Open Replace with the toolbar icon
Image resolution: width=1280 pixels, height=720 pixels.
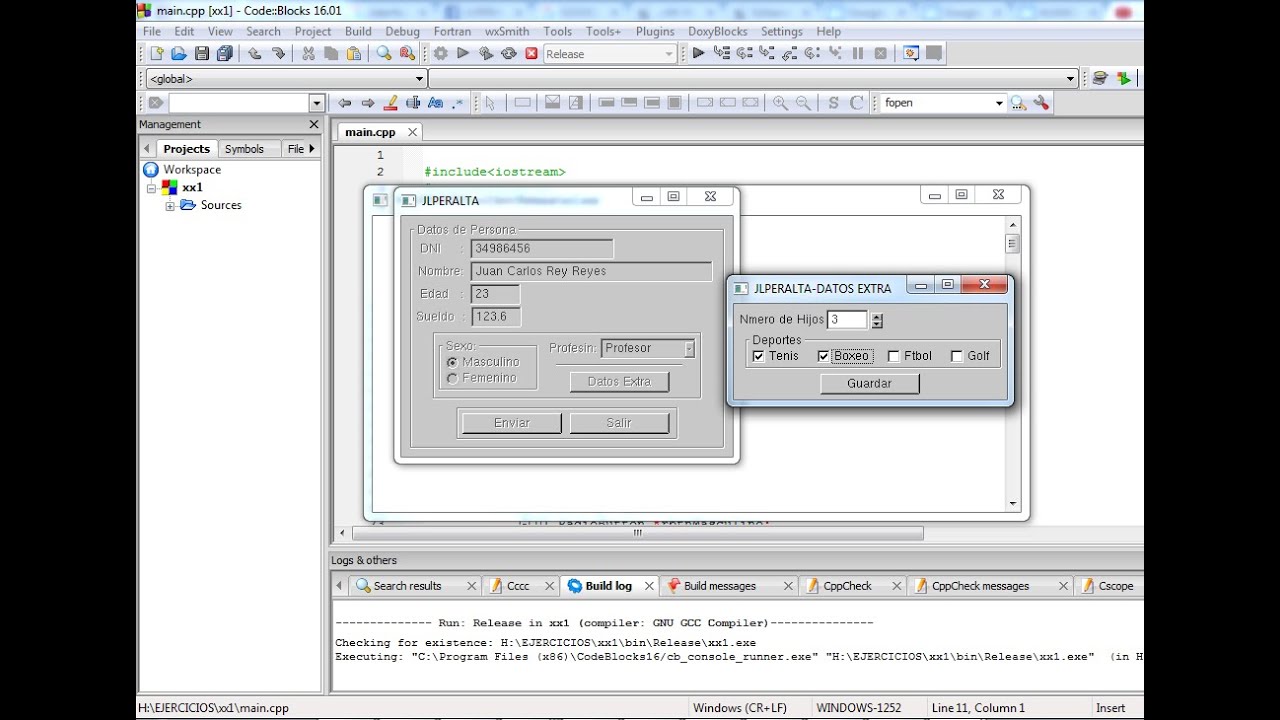coord(407,54)
